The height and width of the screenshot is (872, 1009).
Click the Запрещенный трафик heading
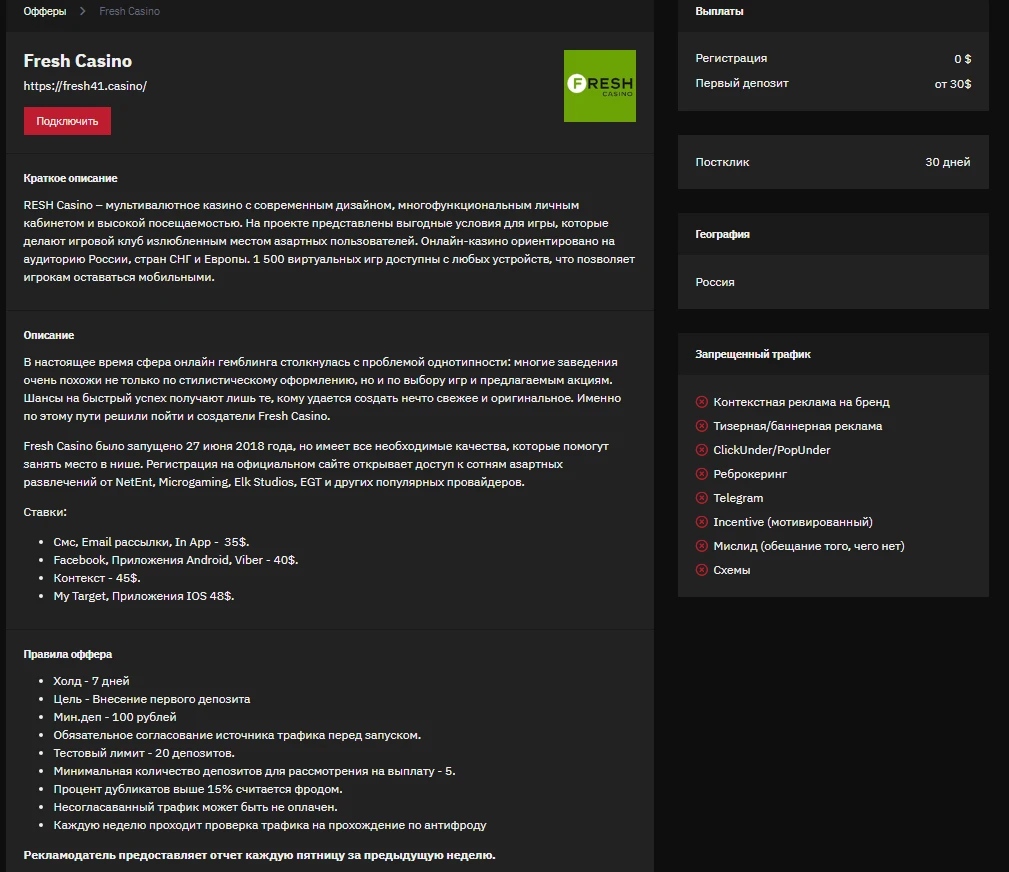pos(752,354)
